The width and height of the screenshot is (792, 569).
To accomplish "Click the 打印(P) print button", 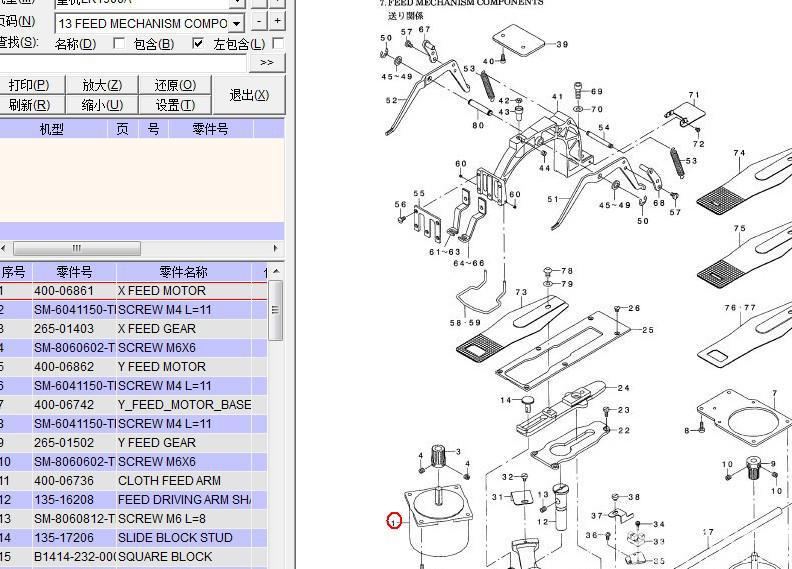I will pos(29,85).
